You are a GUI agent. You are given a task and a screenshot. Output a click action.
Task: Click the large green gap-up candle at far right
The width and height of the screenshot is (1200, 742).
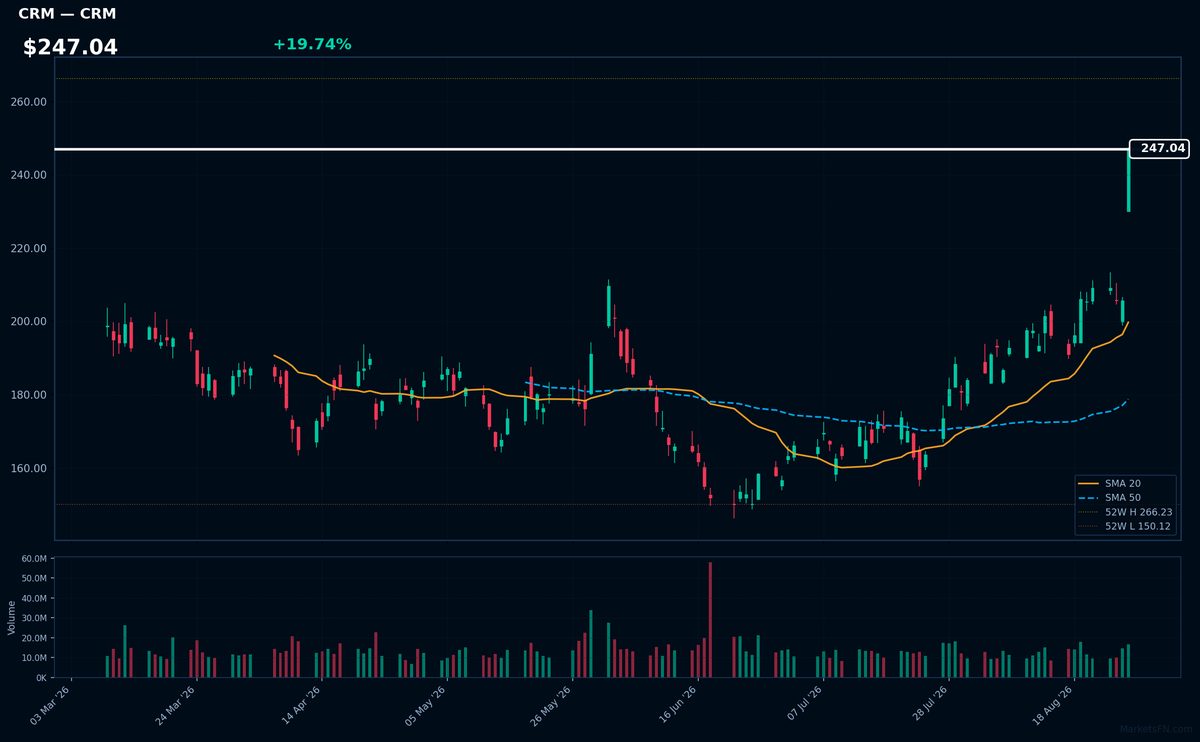1128,180
